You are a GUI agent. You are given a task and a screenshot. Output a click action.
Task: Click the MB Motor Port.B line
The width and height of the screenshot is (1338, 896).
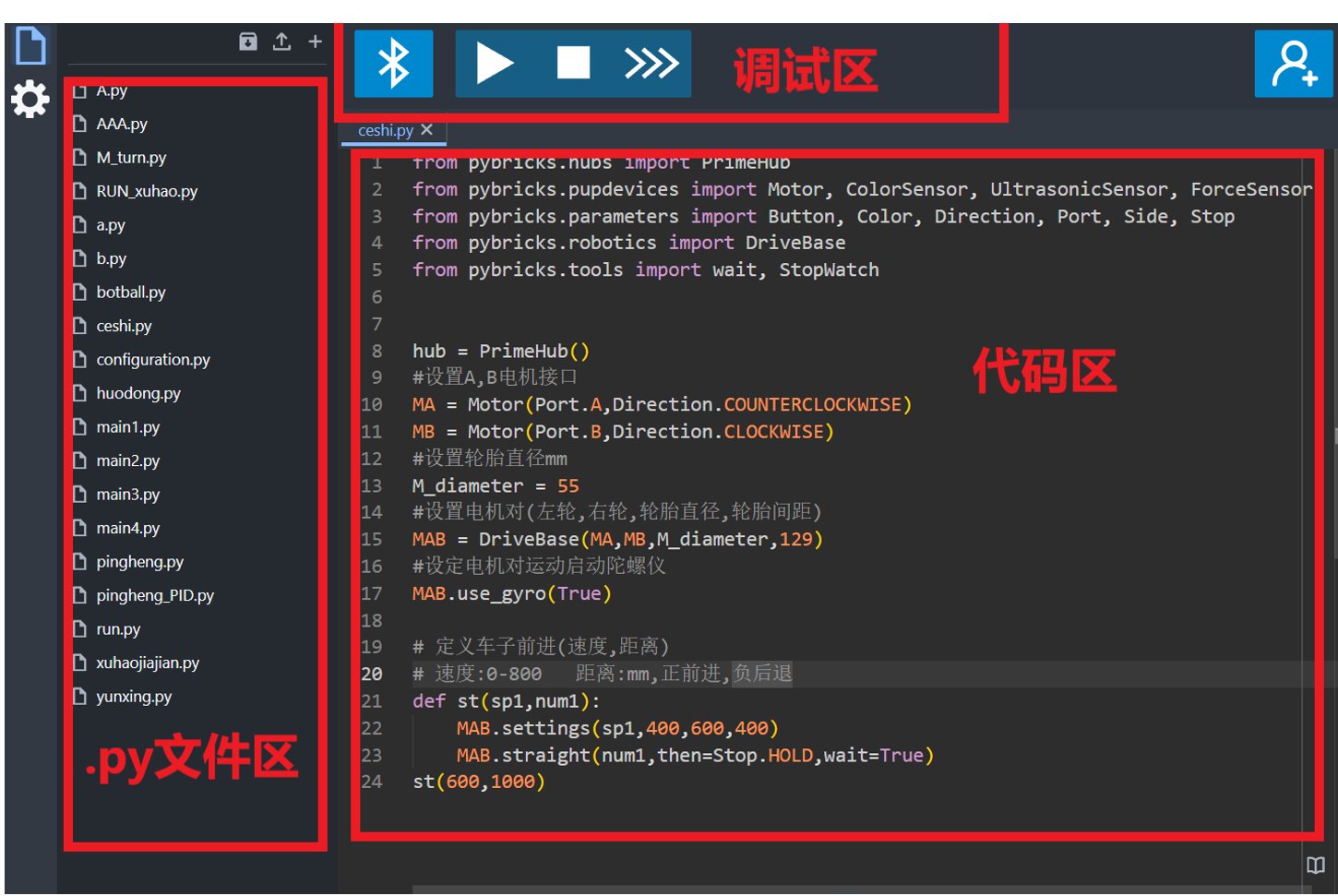(x=623, y=431)
